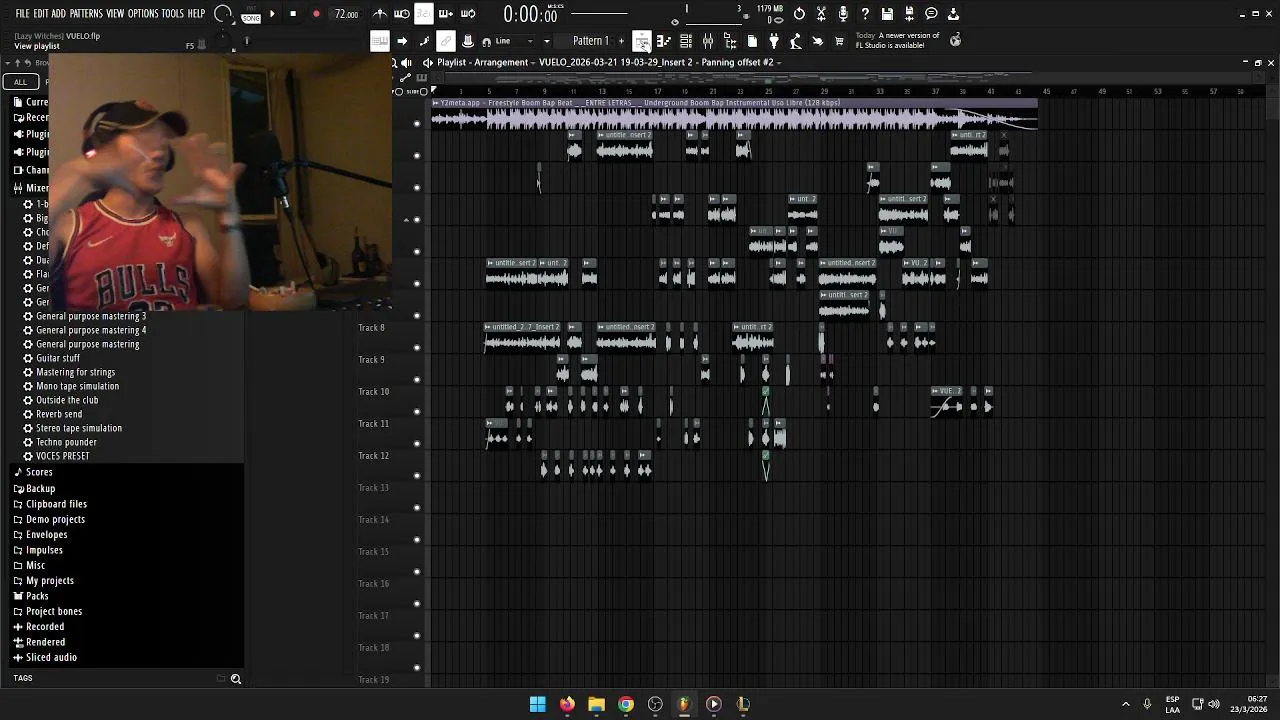Arm the red Record button
The width and height of the screenshot is (1280, 720).
316,14
